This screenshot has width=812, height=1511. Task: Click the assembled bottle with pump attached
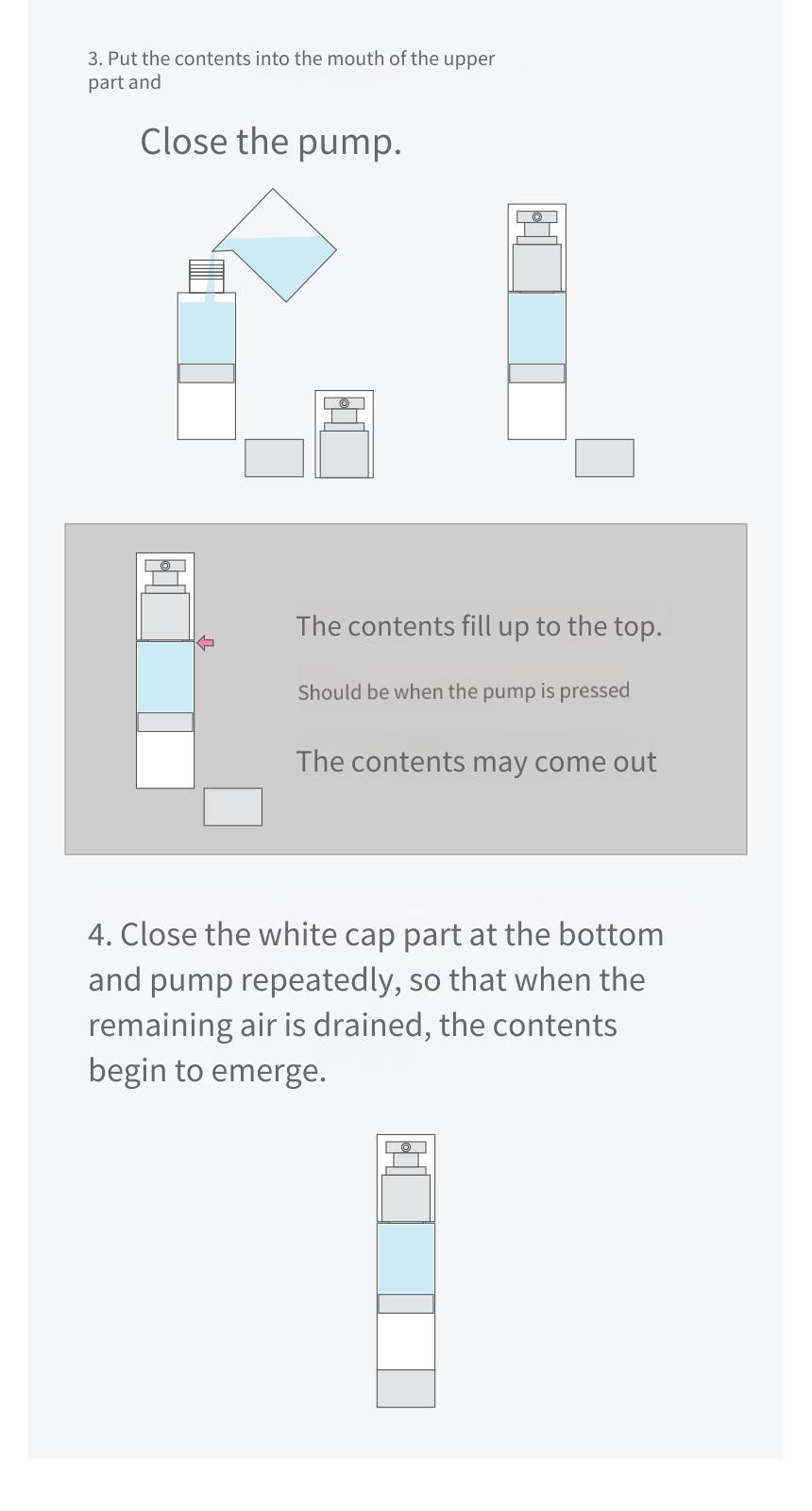click(537, 321)
